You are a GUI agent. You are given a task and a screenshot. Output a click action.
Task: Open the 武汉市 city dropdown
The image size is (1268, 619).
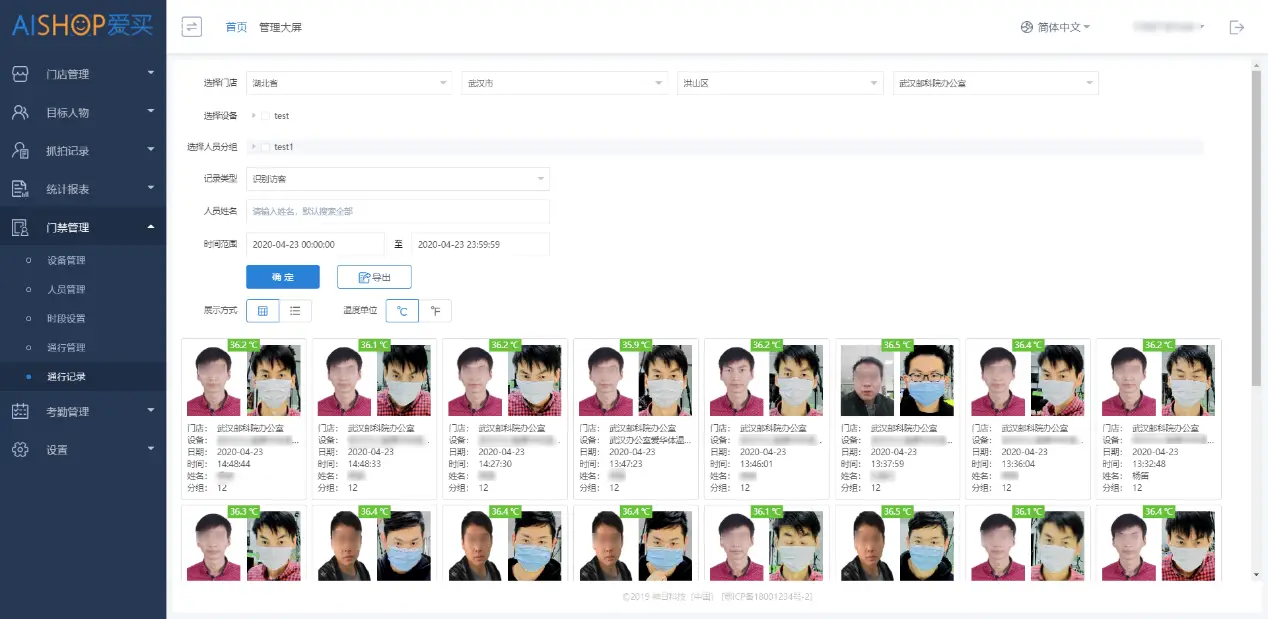click(565, 83)
